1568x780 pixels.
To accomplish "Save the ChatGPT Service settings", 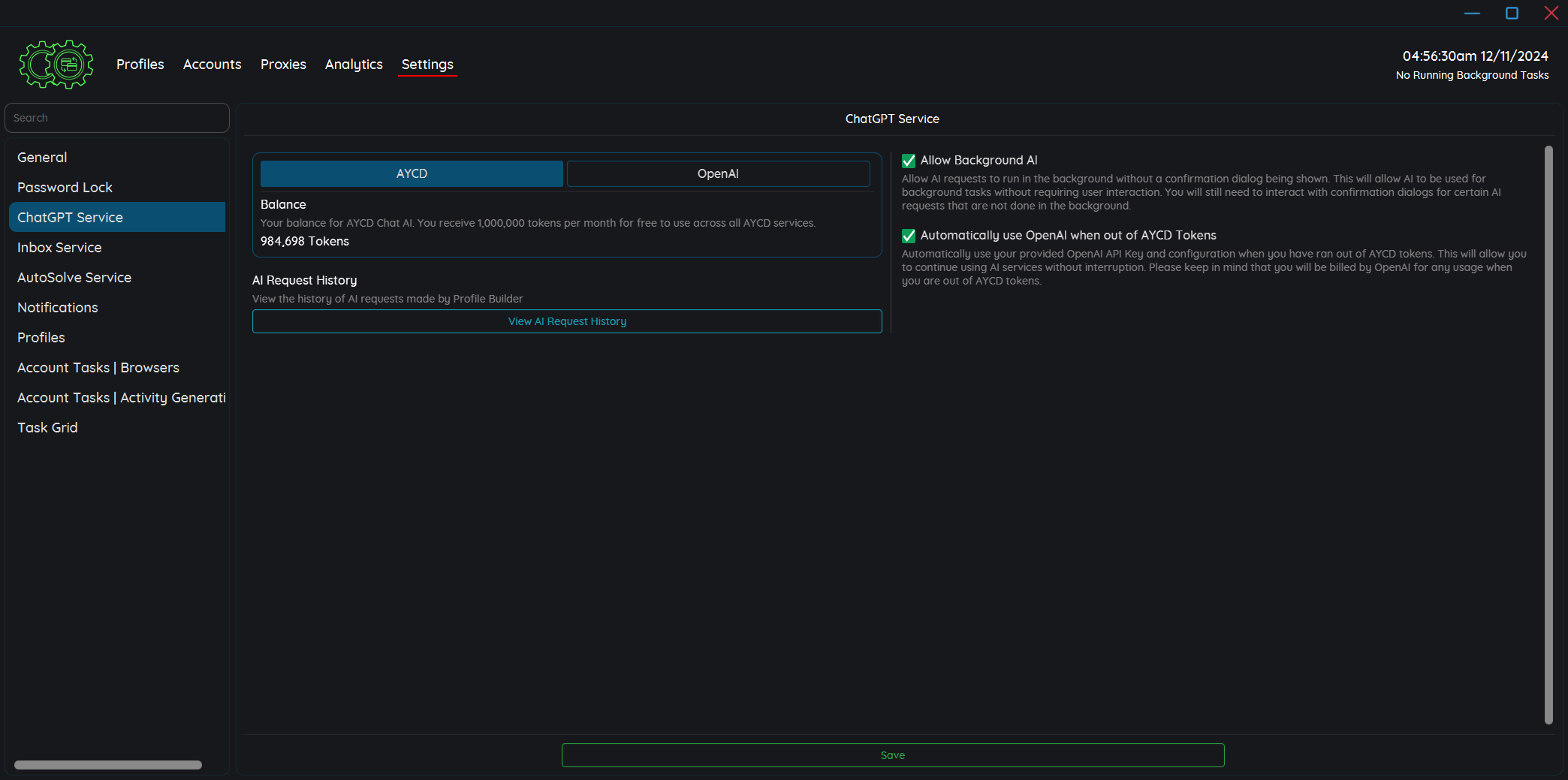I will (x=892, y=755).
